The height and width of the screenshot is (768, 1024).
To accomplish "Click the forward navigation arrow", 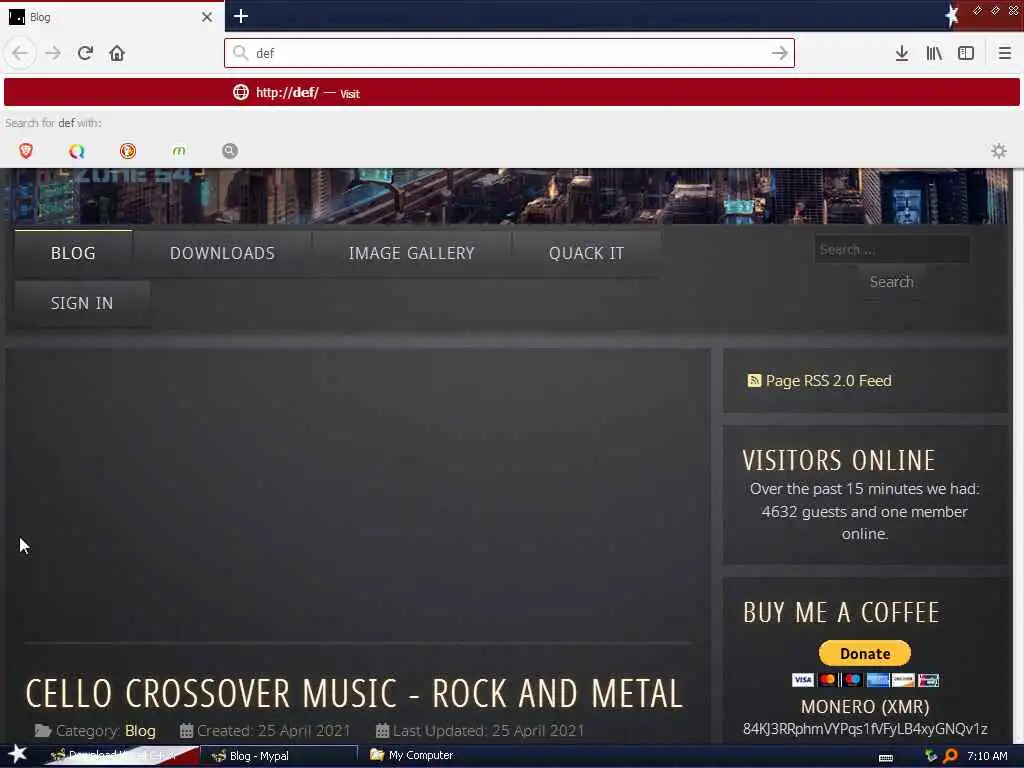I will coord(53,53).
